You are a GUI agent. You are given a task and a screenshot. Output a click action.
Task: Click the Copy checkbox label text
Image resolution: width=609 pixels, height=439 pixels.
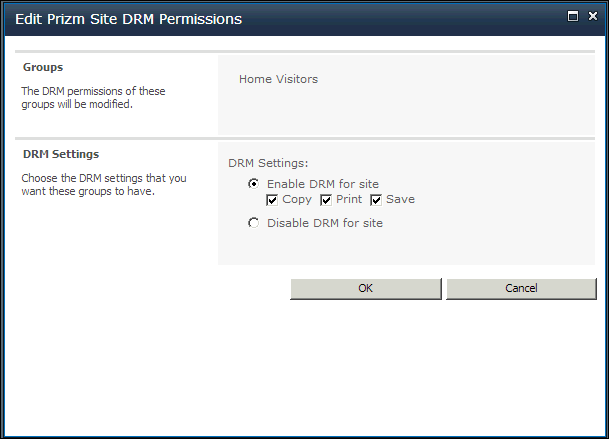pyautogui.click(x=297, y=200)
